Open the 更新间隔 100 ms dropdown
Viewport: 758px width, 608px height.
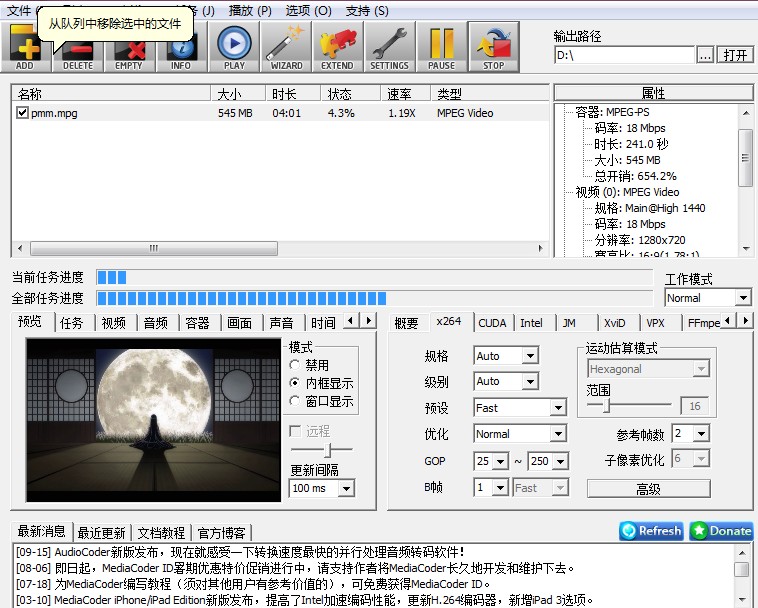coord(322,488)
